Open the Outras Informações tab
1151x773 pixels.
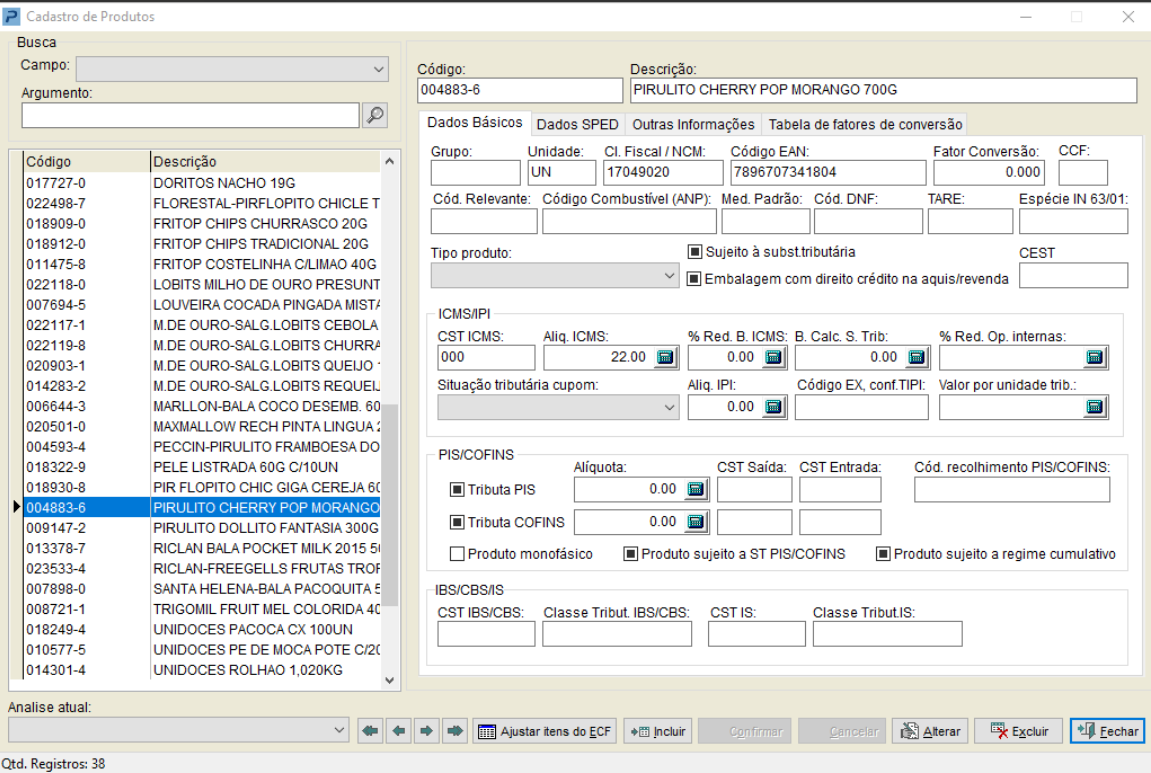tap(693, 124)
